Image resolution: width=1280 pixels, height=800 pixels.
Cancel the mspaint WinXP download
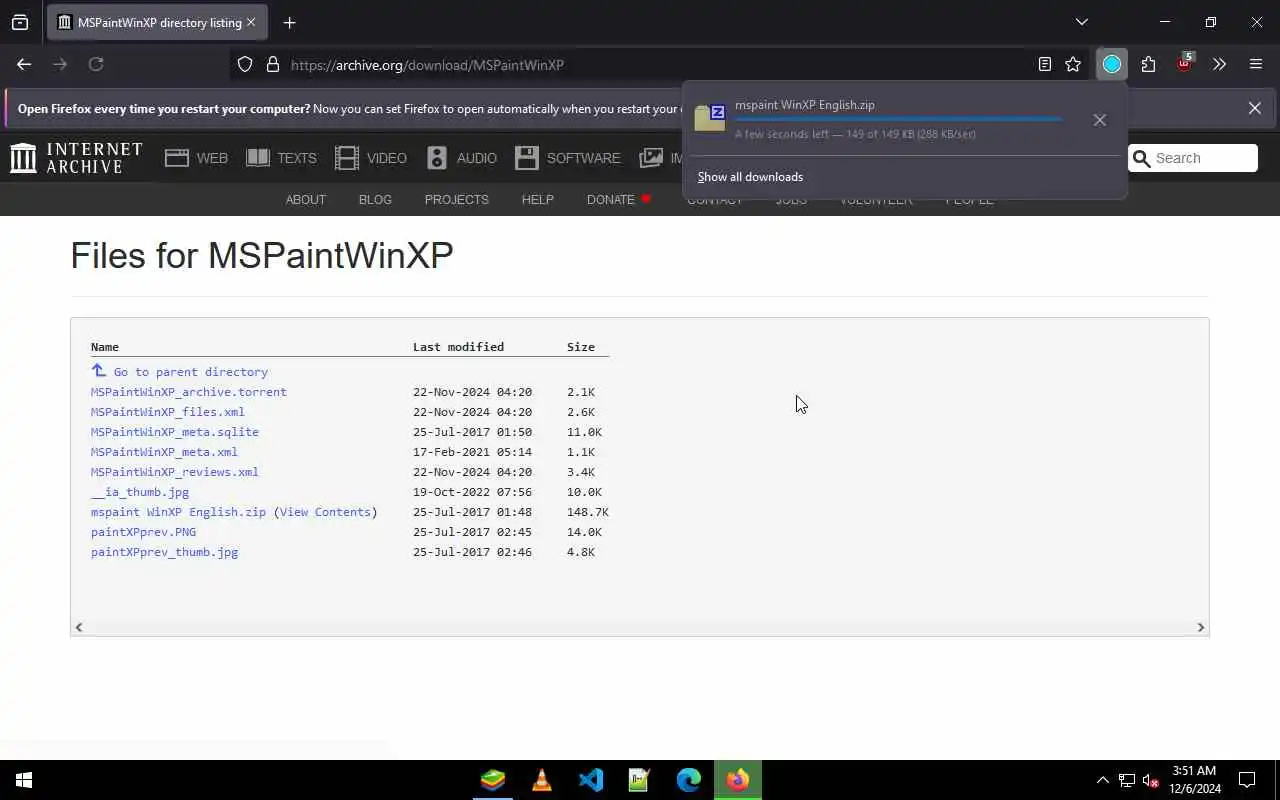pos(1100,120)
